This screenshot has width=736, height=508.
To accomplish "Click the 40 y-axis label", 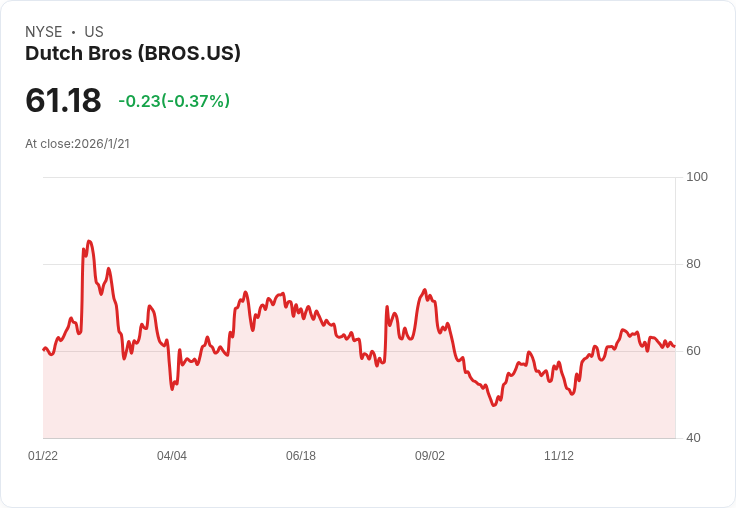I will point(693,438).
